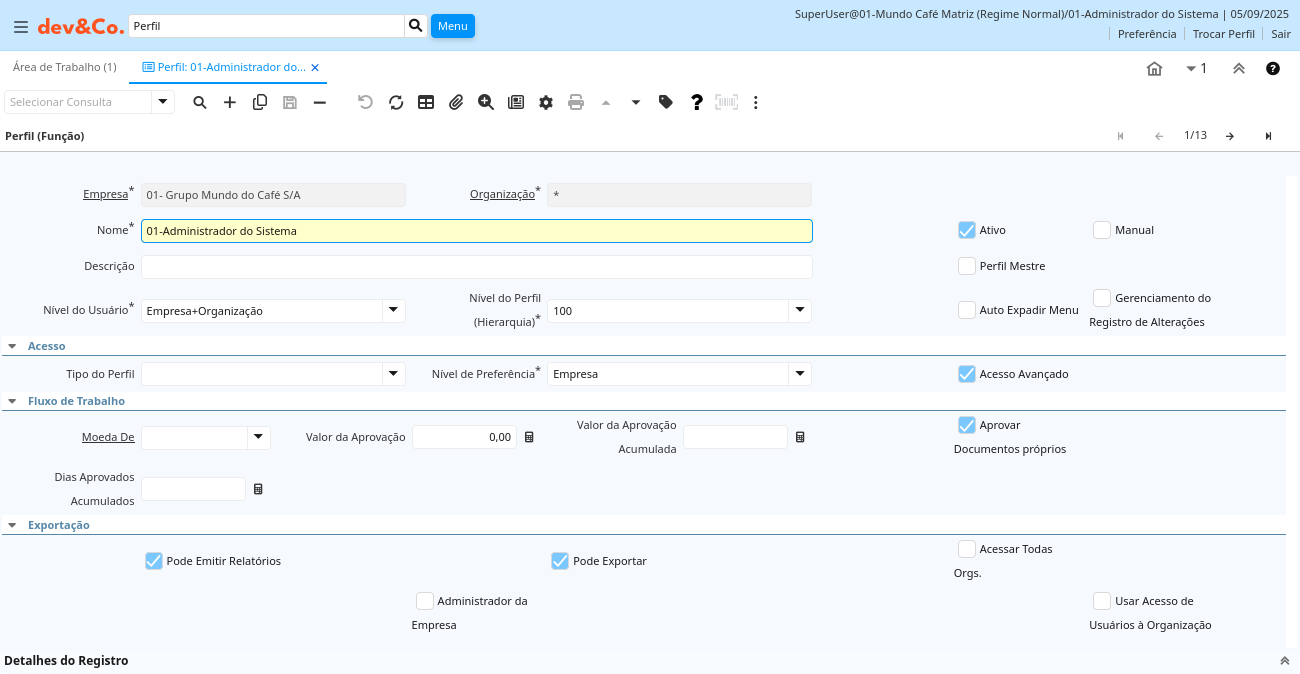Toggle the grid view icon
Image resolution: width=1300 pixels, height=674 pixels.
click(426, 102)
